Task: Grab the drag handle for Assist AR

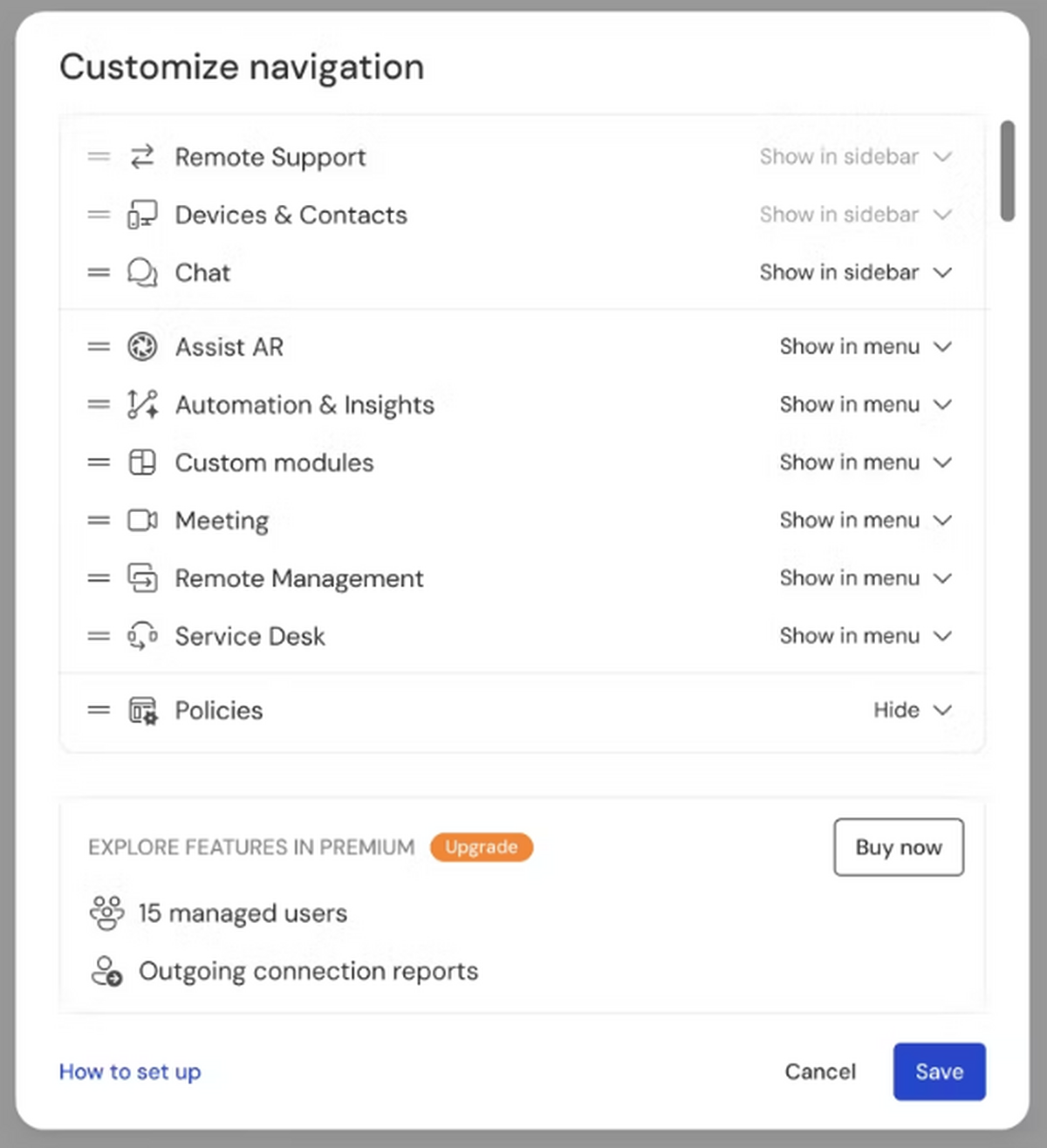Action: (x=99, y=346)
